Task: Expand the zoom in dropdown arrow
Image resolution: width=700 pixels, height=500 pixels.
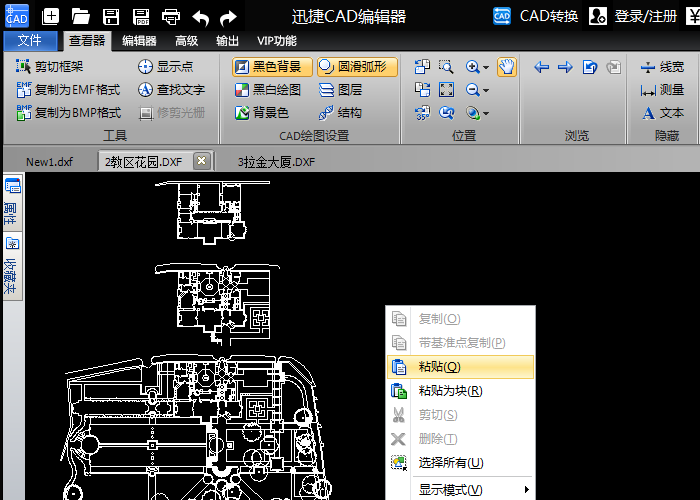Action: 486,67
